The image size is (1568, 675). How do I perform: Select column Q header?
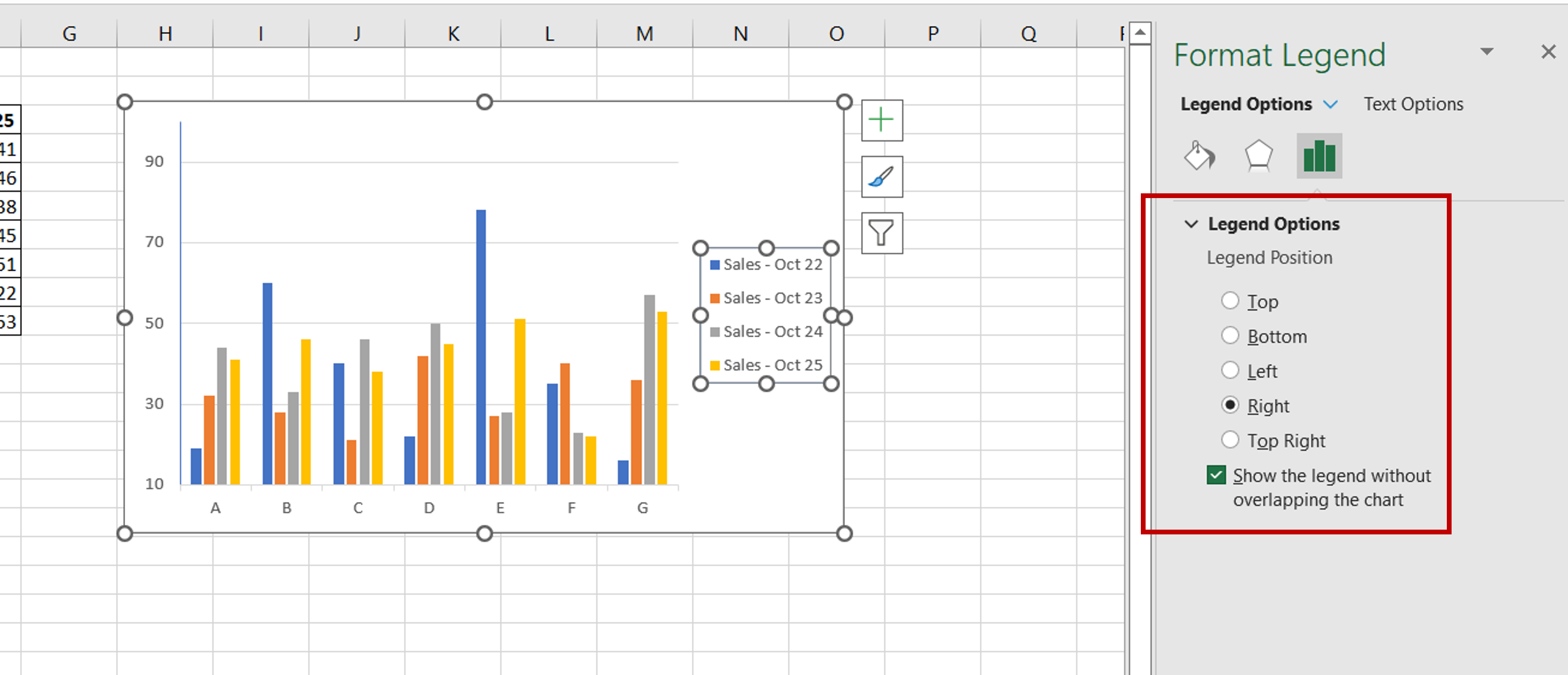pos(1029,33)
